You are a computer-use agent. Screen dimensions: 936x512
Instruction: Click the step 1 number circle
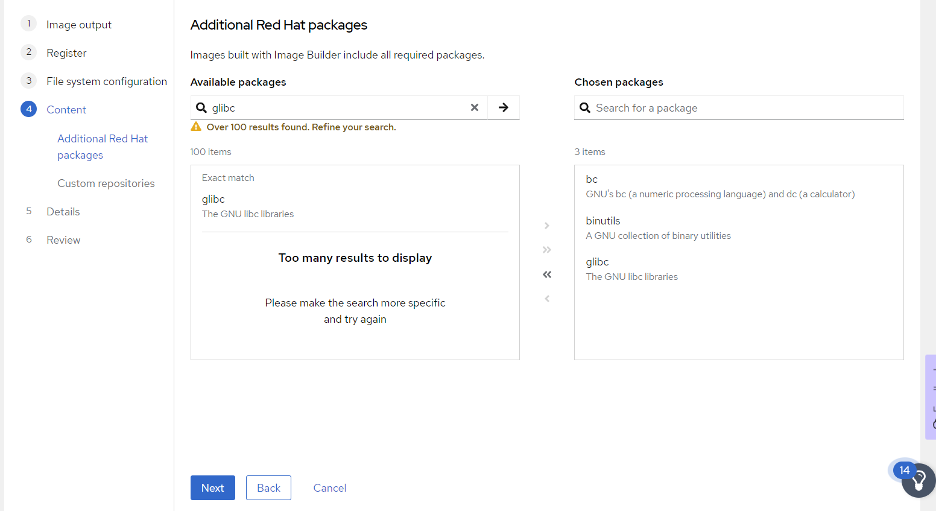point(29,24)
